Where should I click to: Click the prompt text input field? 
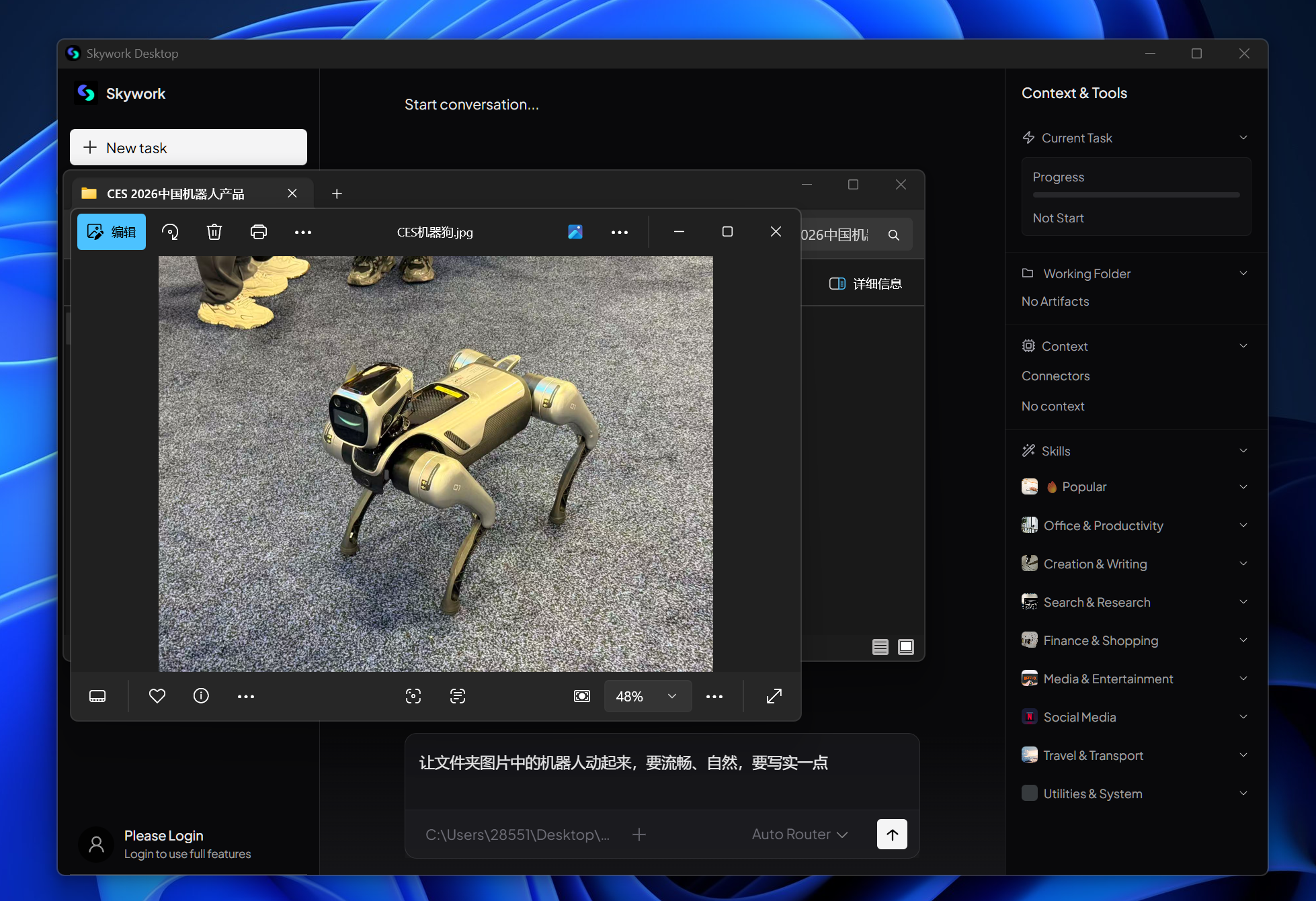coord(661,771)
